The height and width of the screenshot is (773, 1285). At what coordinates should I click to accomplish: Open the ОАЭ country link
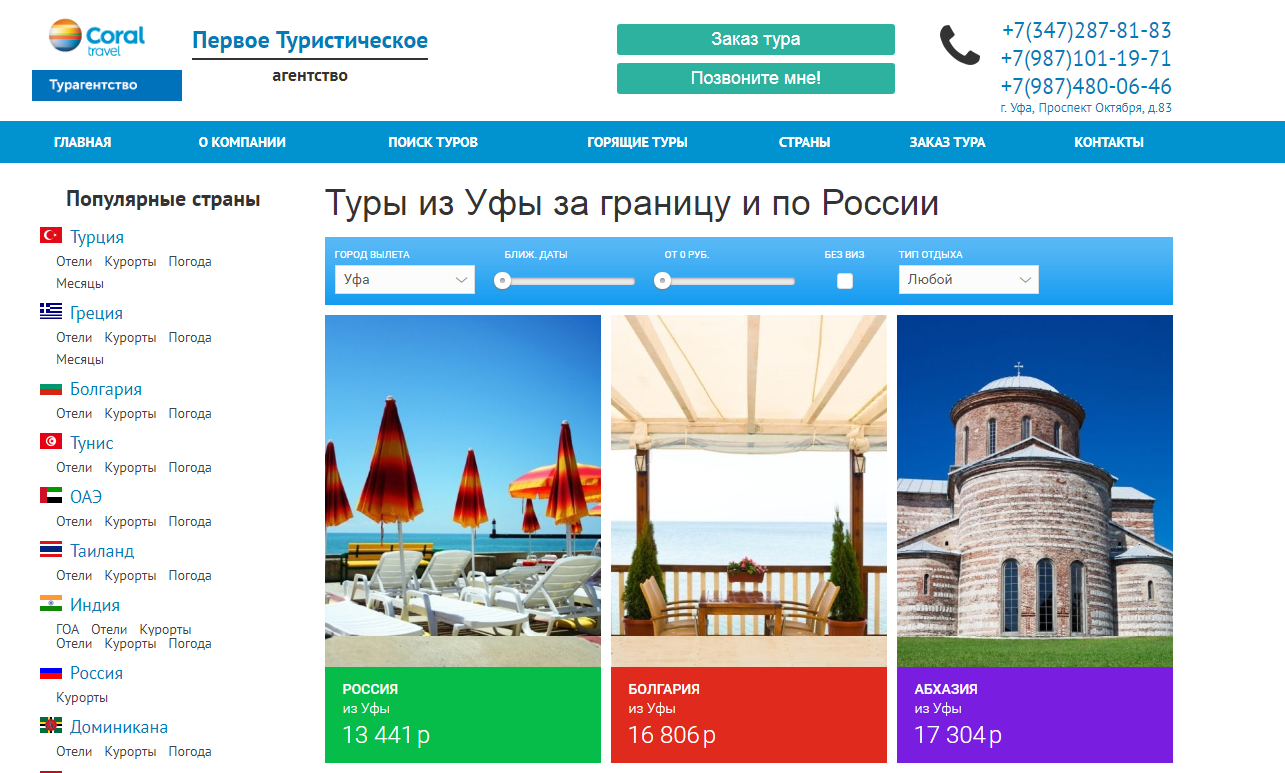86,497
